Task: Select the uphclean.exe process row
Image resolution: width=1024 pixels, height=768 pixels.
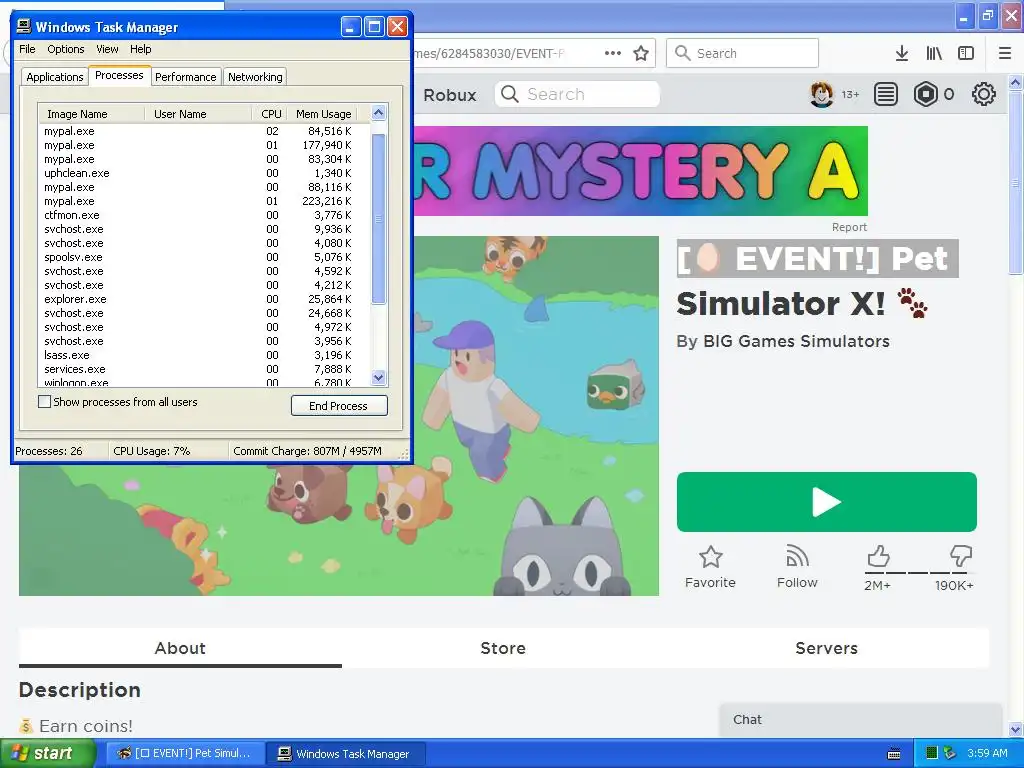Action: (x=203, y=173)
